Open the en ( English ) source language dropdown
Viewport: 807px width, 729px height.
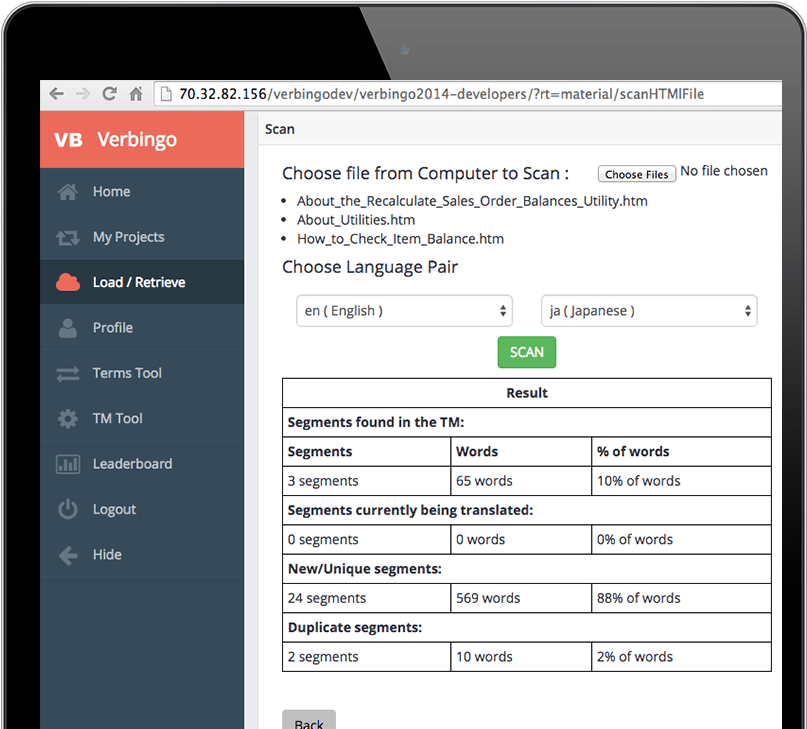(x=404, y=311)
